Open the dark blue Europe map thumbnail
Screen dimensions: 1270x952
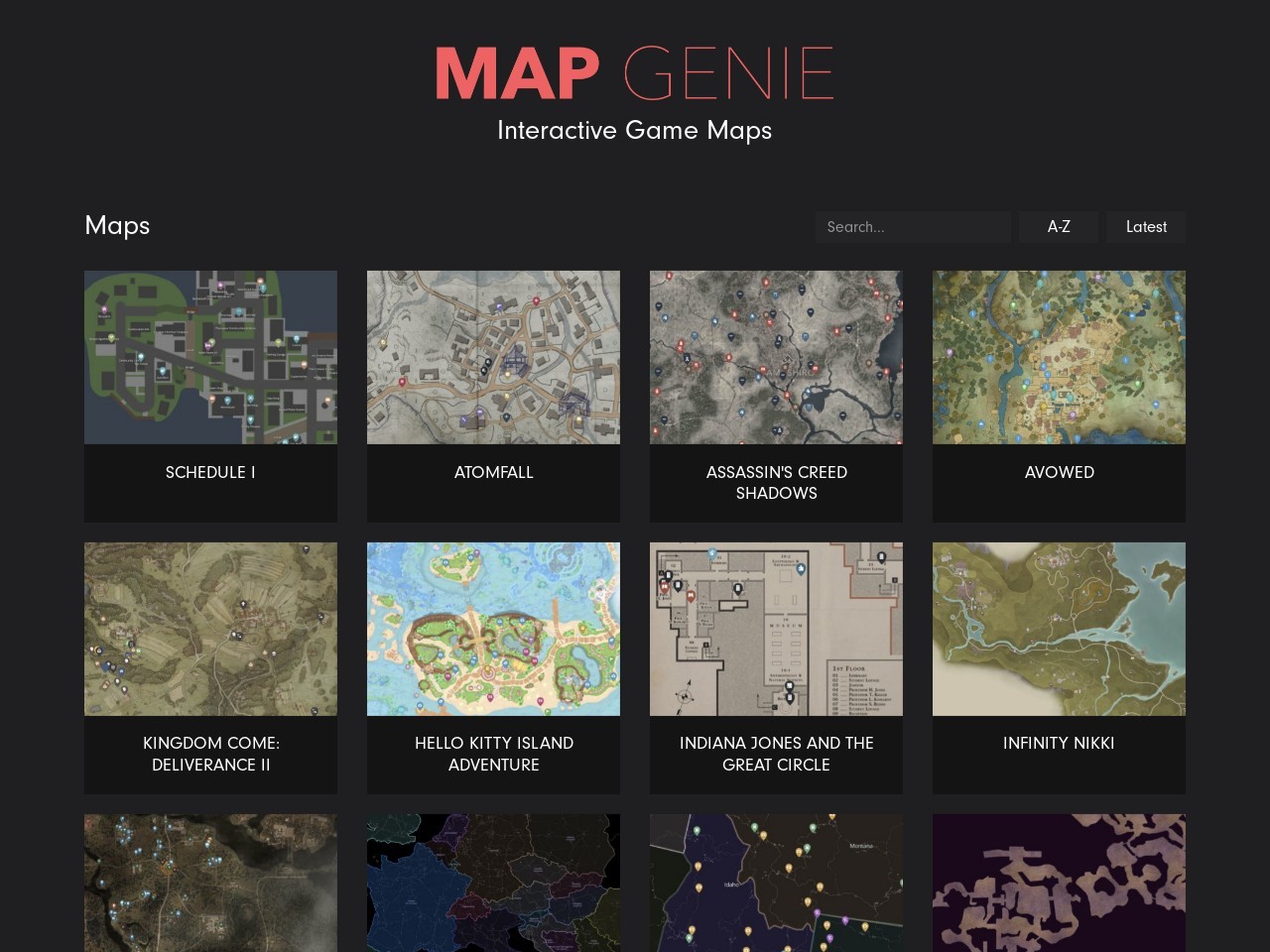(493, 883)
